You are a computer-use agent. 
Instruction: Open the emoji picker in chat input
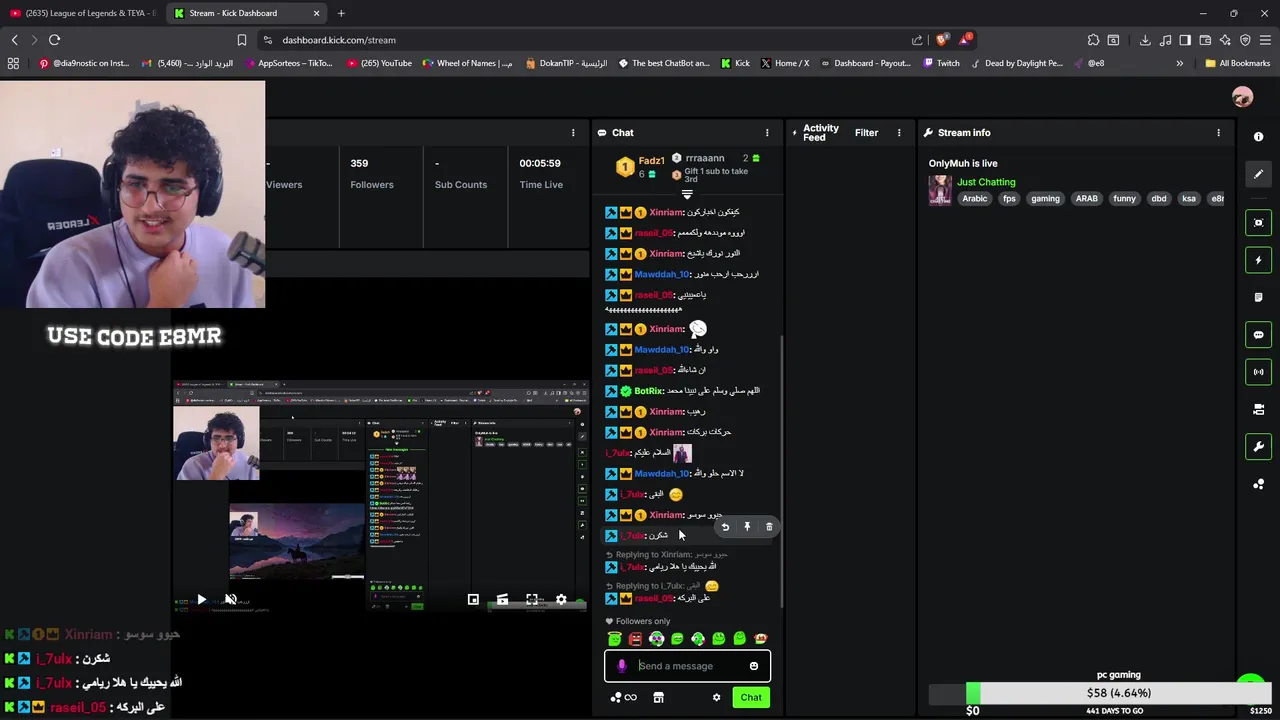pyautogui.click(x=754, y=666)
